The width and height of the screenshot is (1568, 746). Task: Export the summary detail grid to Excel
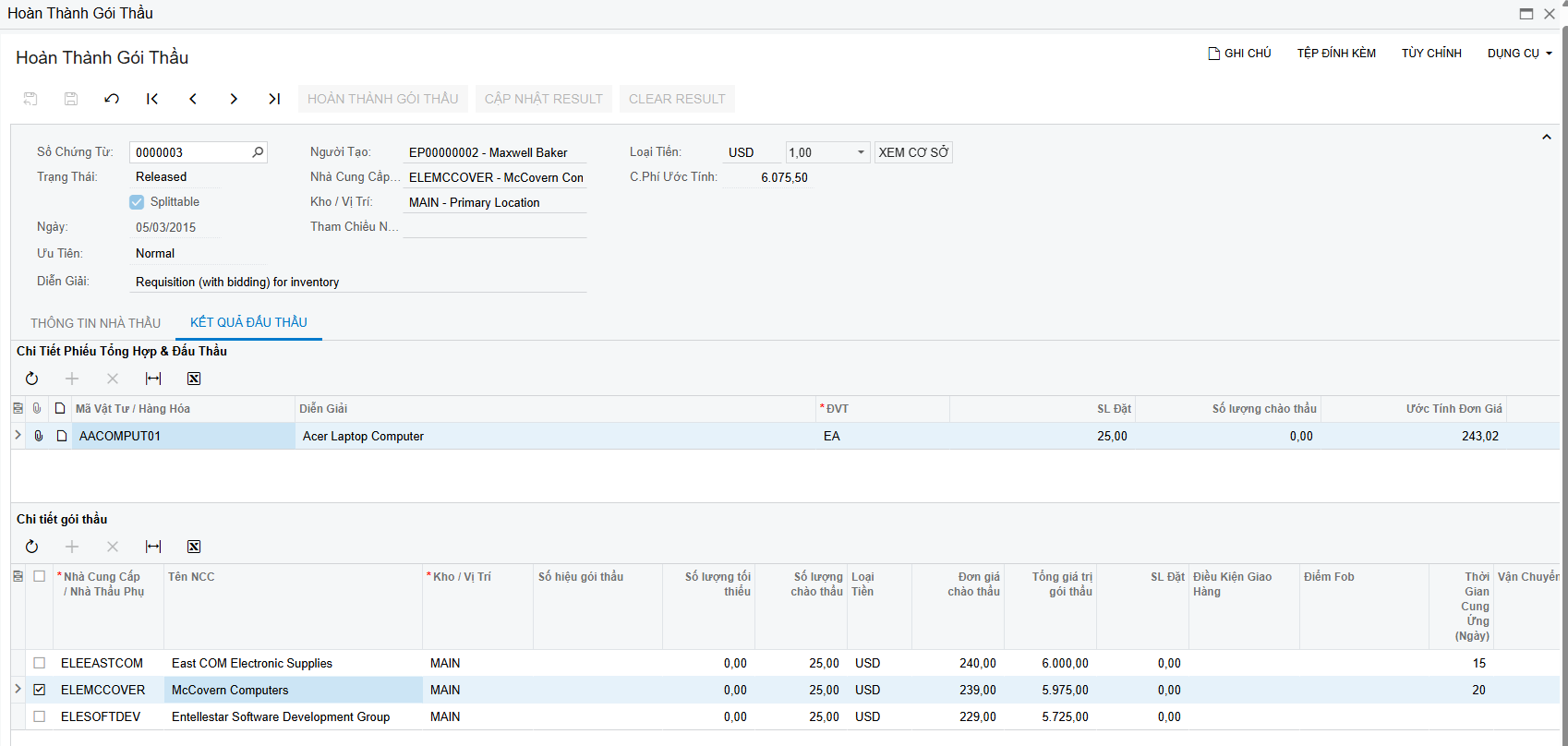[x=194, y=379]
